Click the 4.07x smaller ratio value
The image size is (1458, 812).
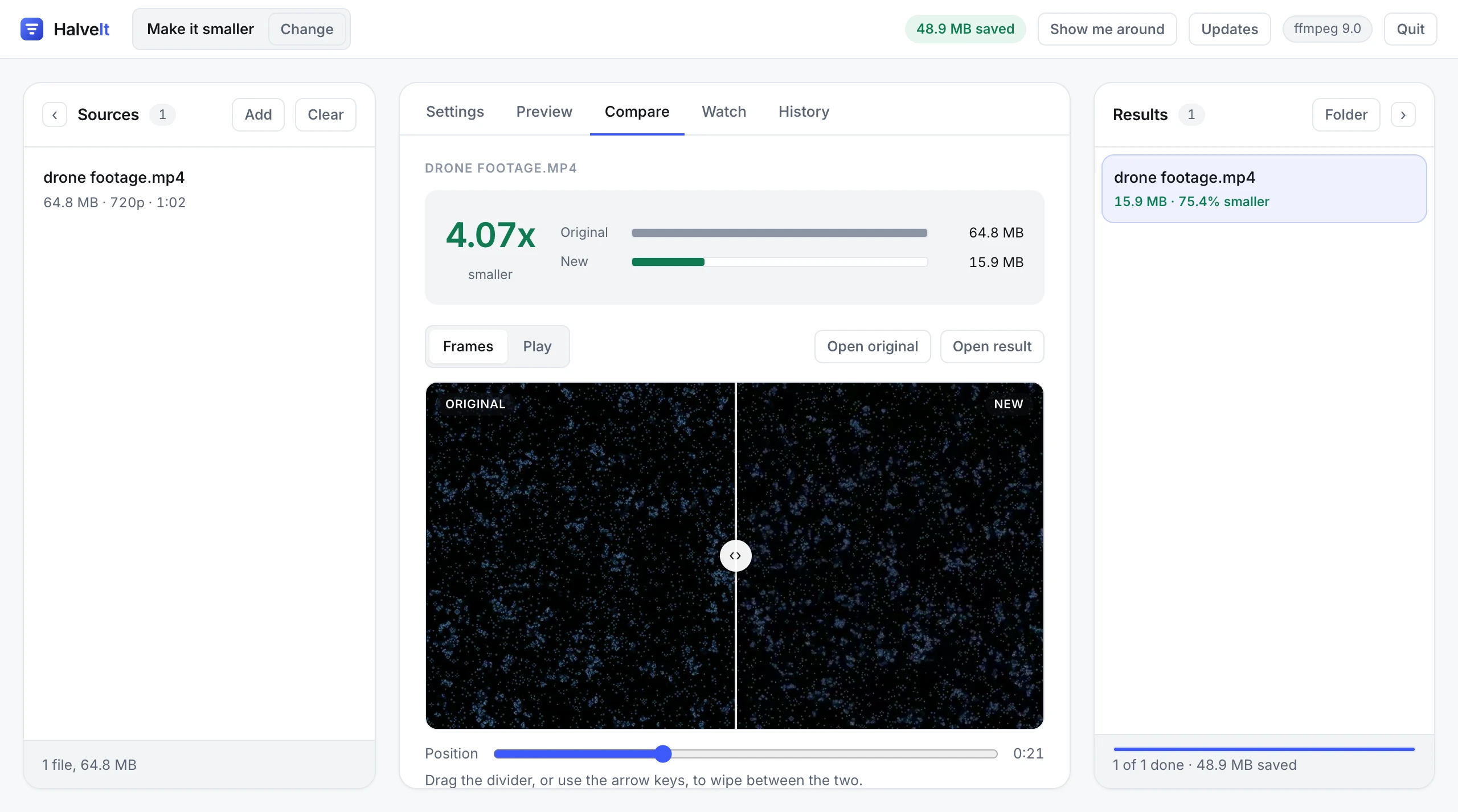pyautogui.click(x=490, y=235)
